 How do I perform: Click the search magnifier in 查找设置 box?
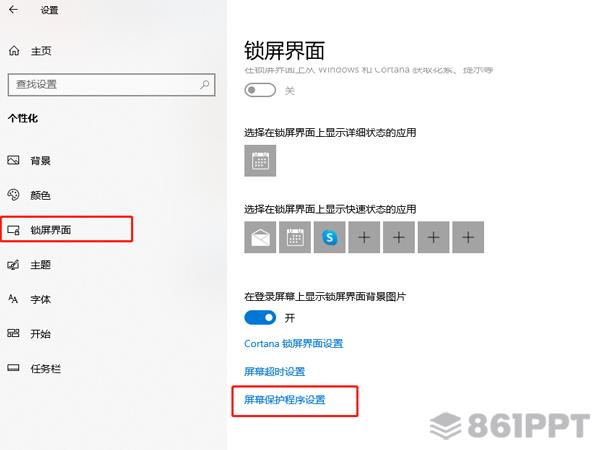pos(205,84)
